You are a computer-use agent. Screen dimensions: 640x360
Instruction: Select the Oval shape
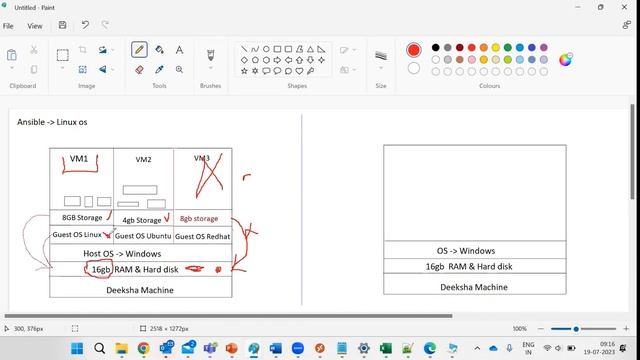tap(266, 49)
